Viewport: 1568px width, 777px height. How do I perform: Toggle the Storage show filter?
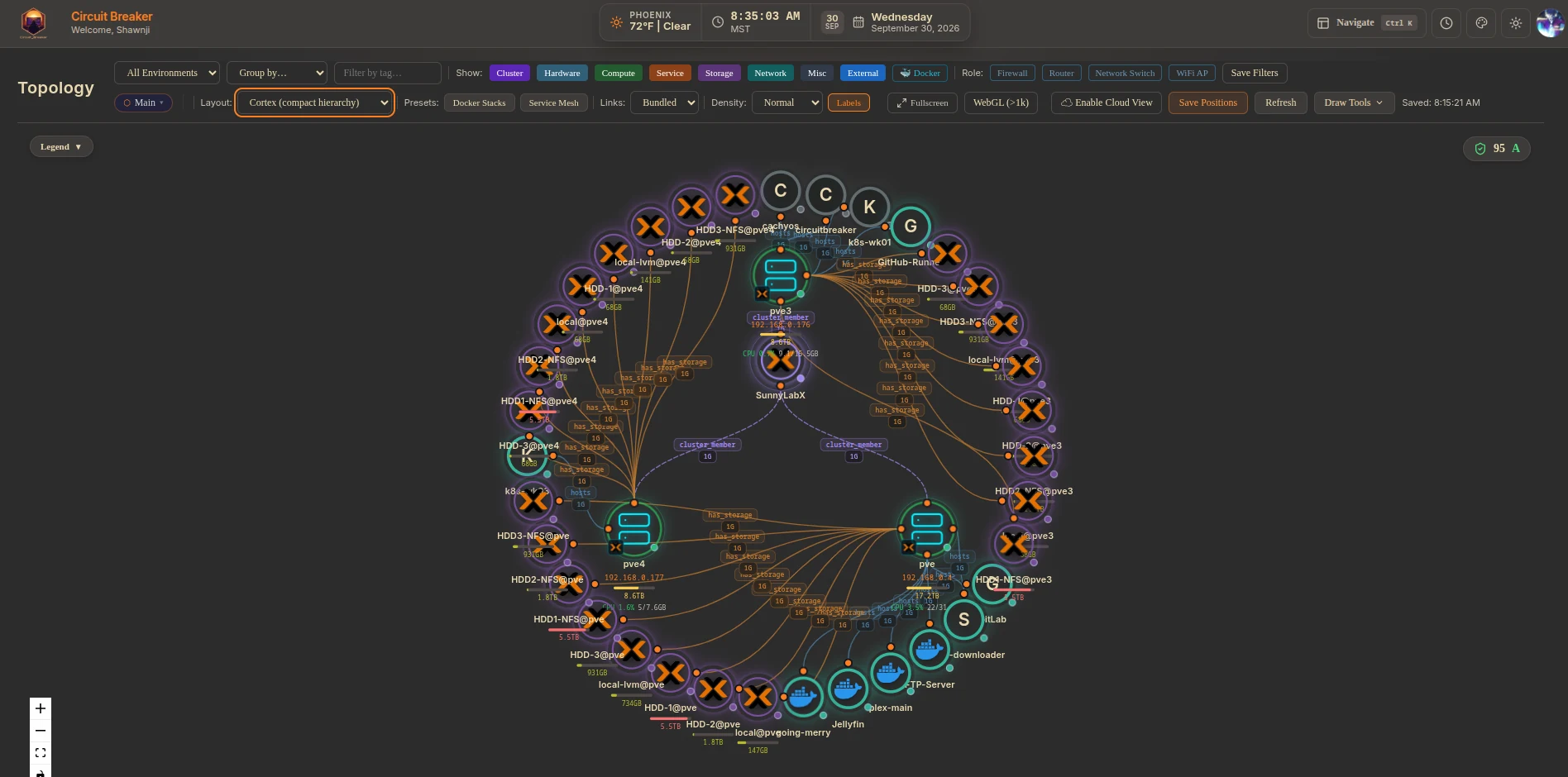click(x=719, y=73)
